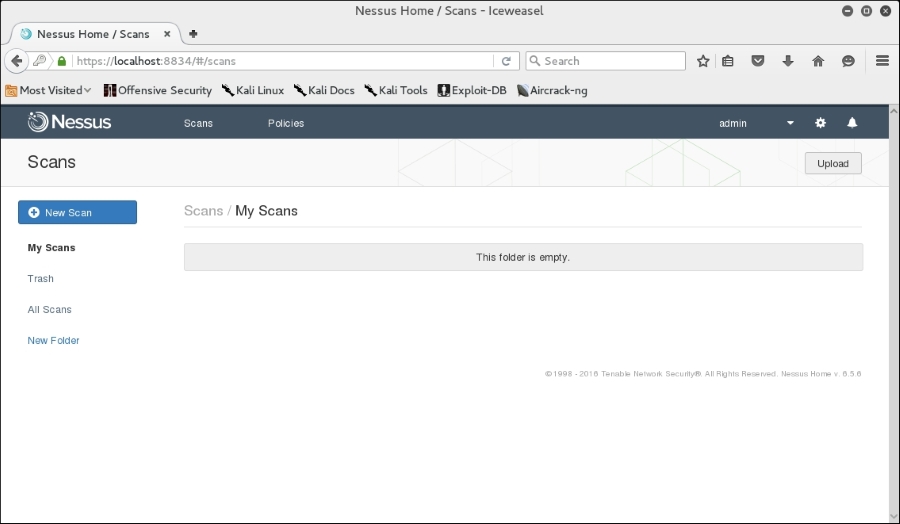The width and height of the screenshot is (900, 524).
Task: Open Offensive Security bookmark
Action: tap(158, 90)
